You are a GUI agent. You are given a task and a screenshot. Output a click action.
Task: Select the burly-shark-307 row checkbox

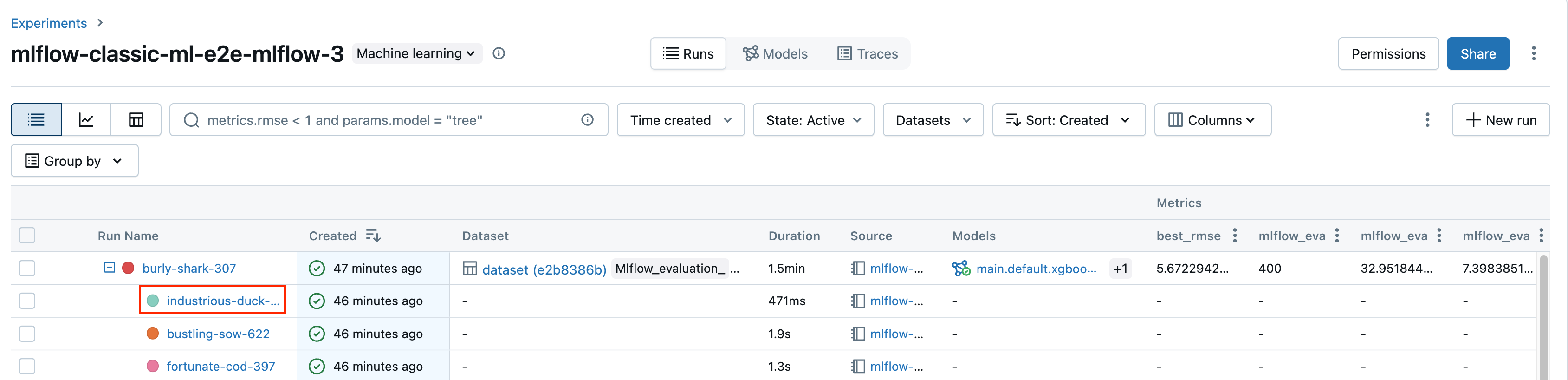(x=27, y=269)
